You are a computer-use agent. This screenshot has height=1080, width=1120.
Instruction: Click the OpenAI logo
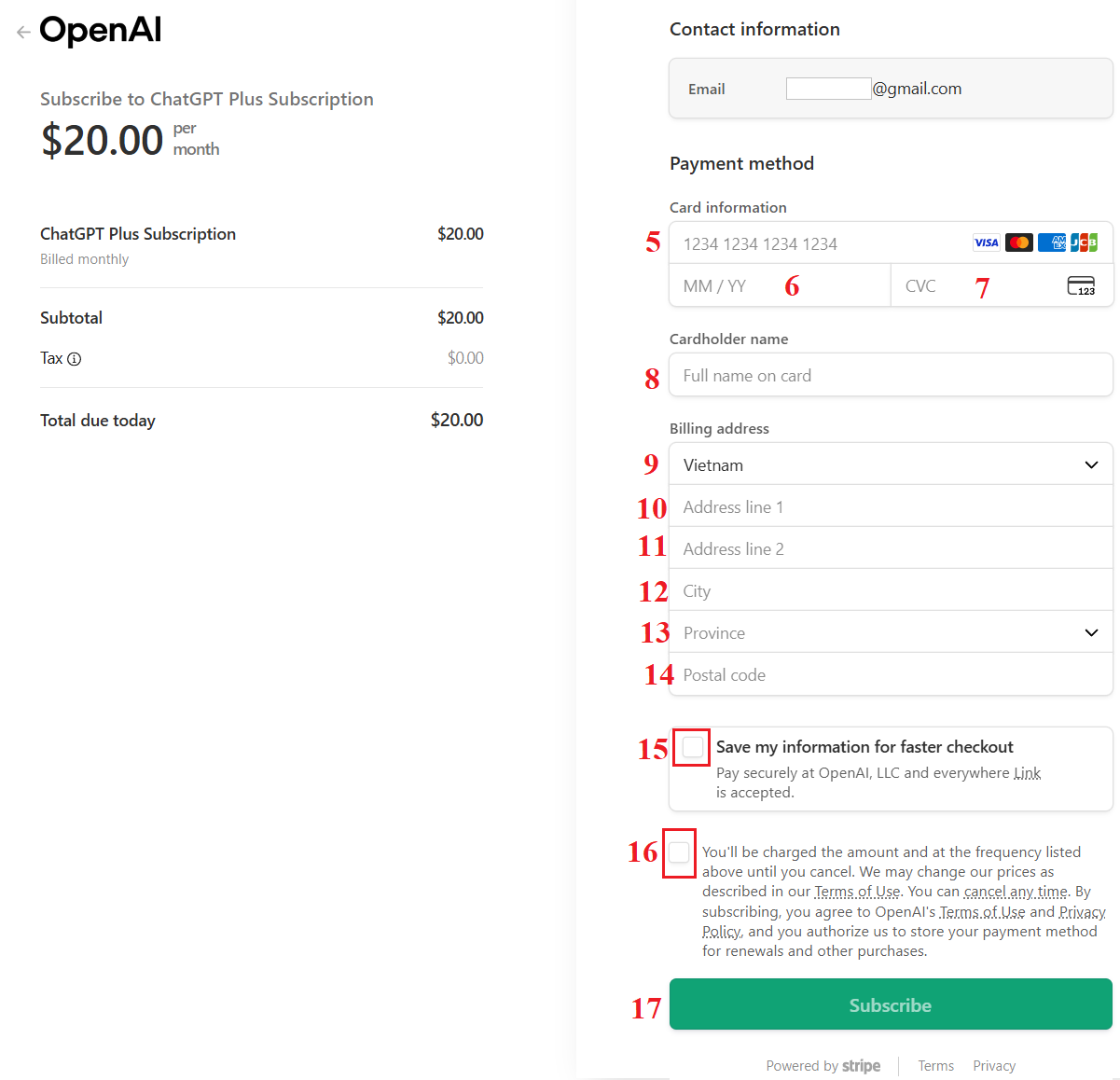[x=101, y=31]
